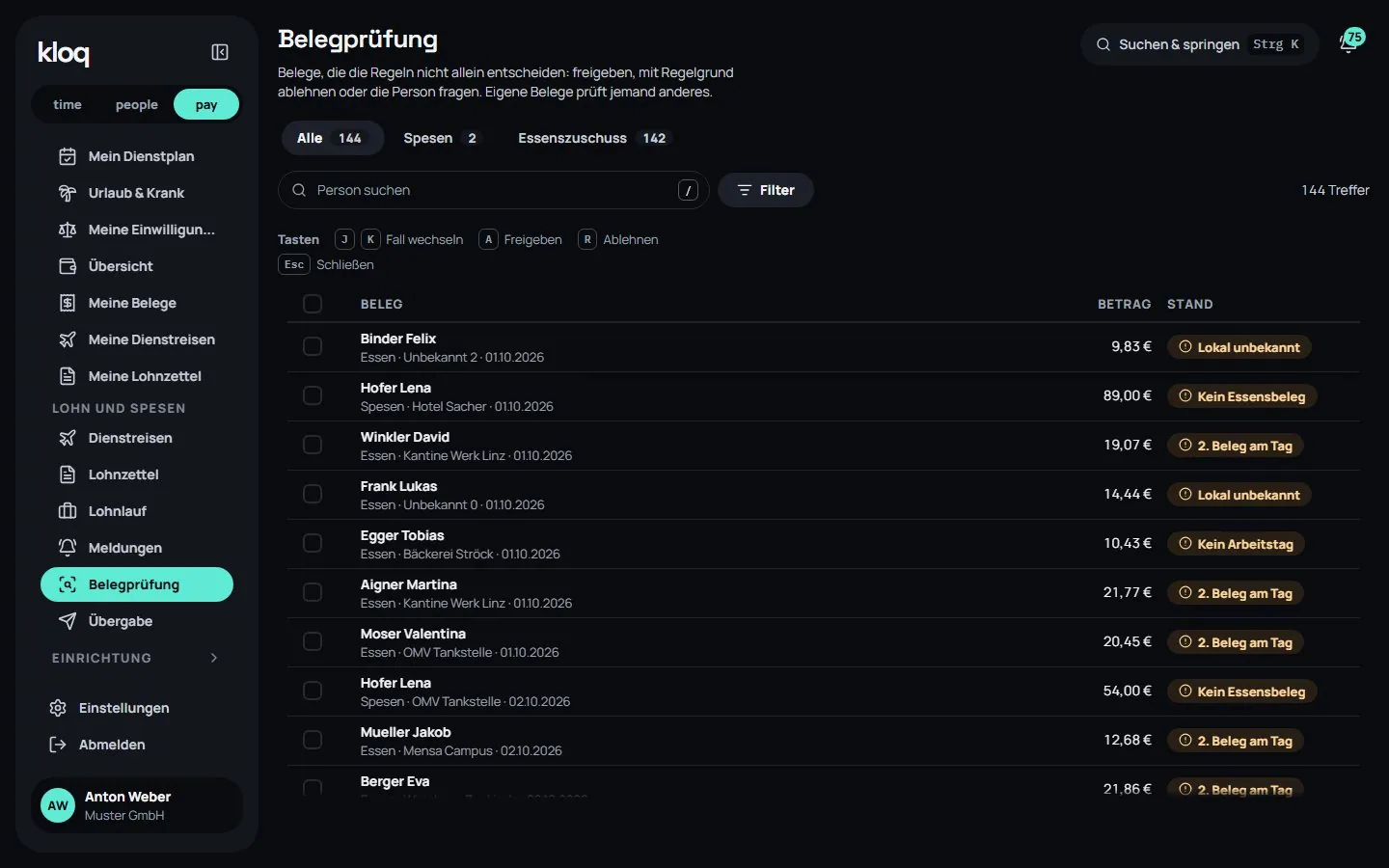Click the Aigner Martina name
1389x868 pixels.
tap(409, 584)
